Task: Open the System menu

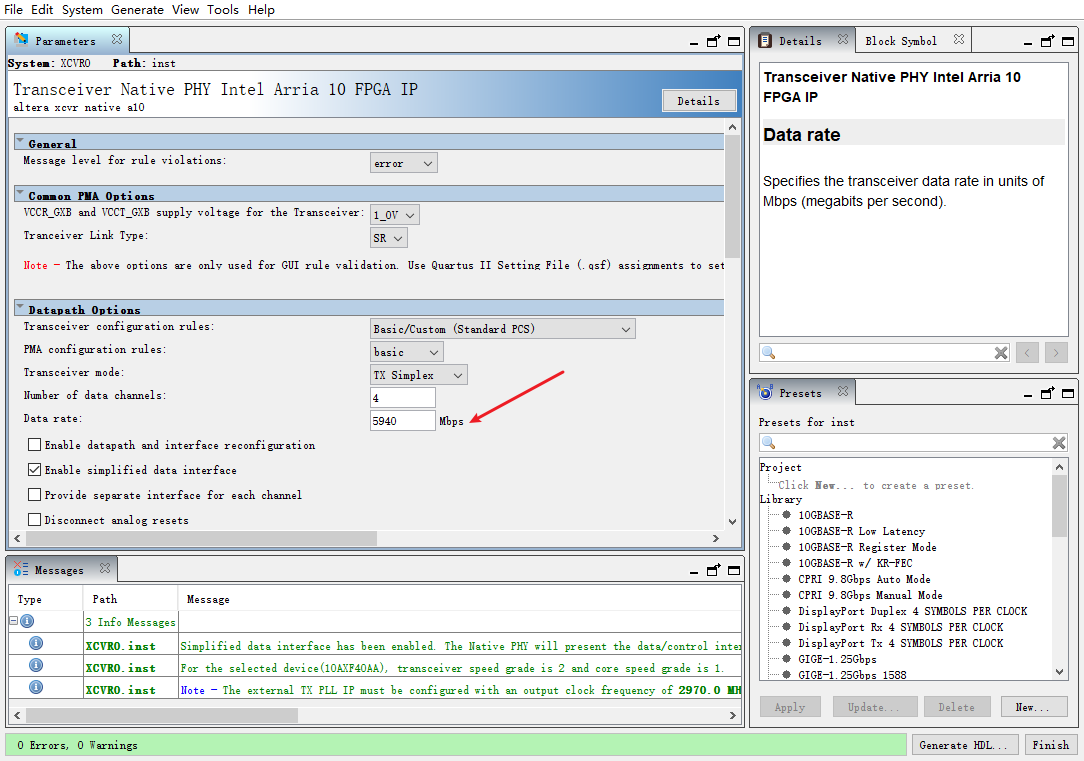Action: click(x=82, y=10)
